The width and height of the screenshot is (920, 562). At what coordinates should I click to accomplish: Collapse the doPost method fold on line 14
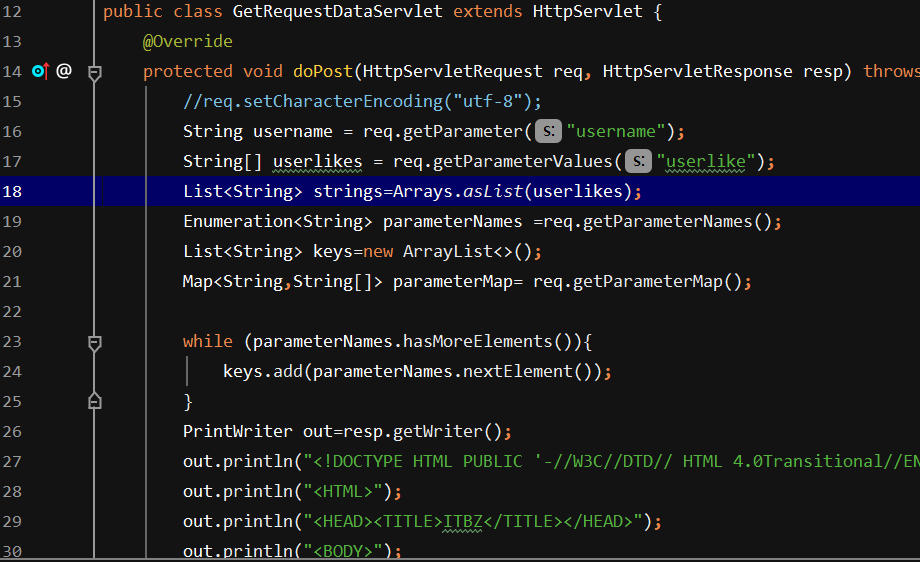click(94, 73)
